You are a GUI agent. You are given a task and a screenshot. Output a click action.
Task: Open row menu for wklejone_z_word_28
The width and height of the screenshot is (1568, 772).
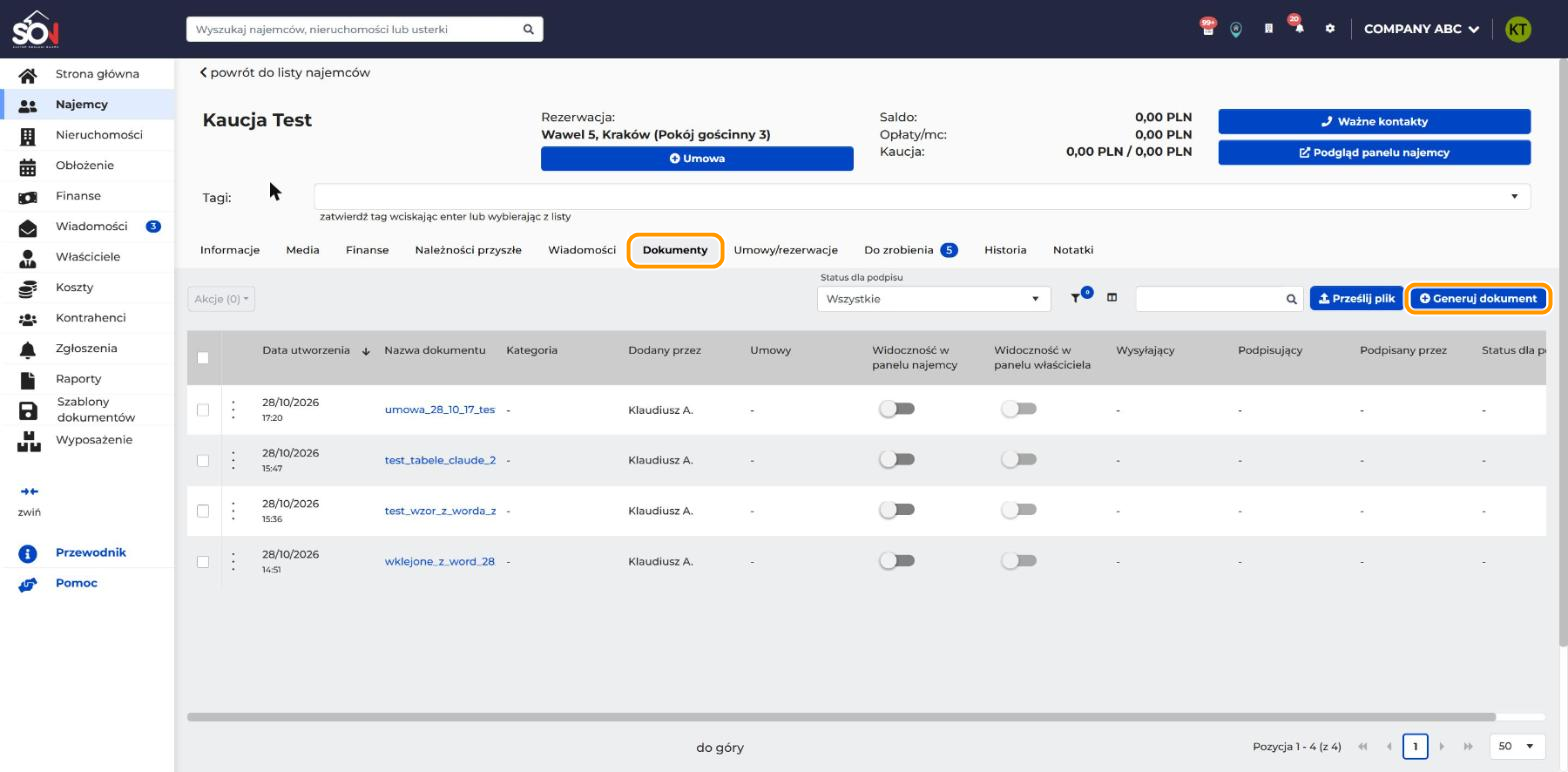click(x=233, y=561)
